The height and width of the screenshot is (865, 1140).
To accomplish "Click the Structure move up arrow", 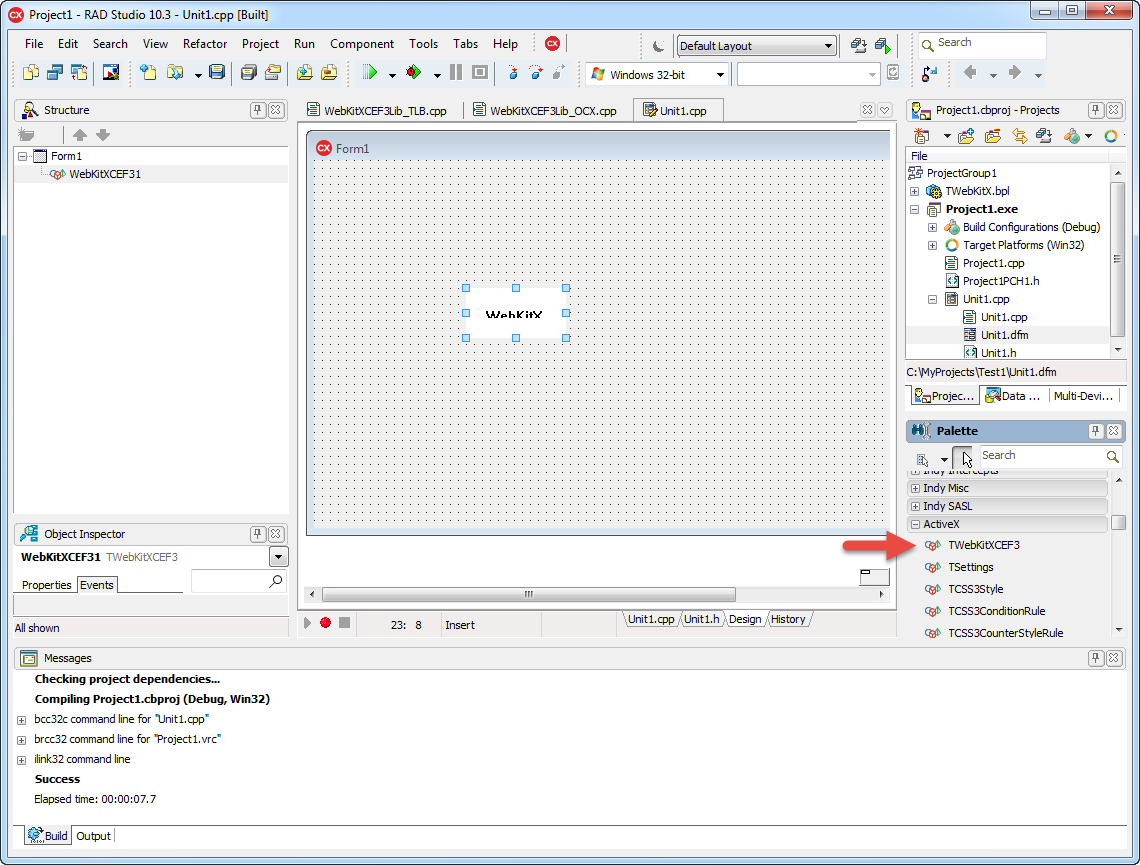I will click(80, 134).
